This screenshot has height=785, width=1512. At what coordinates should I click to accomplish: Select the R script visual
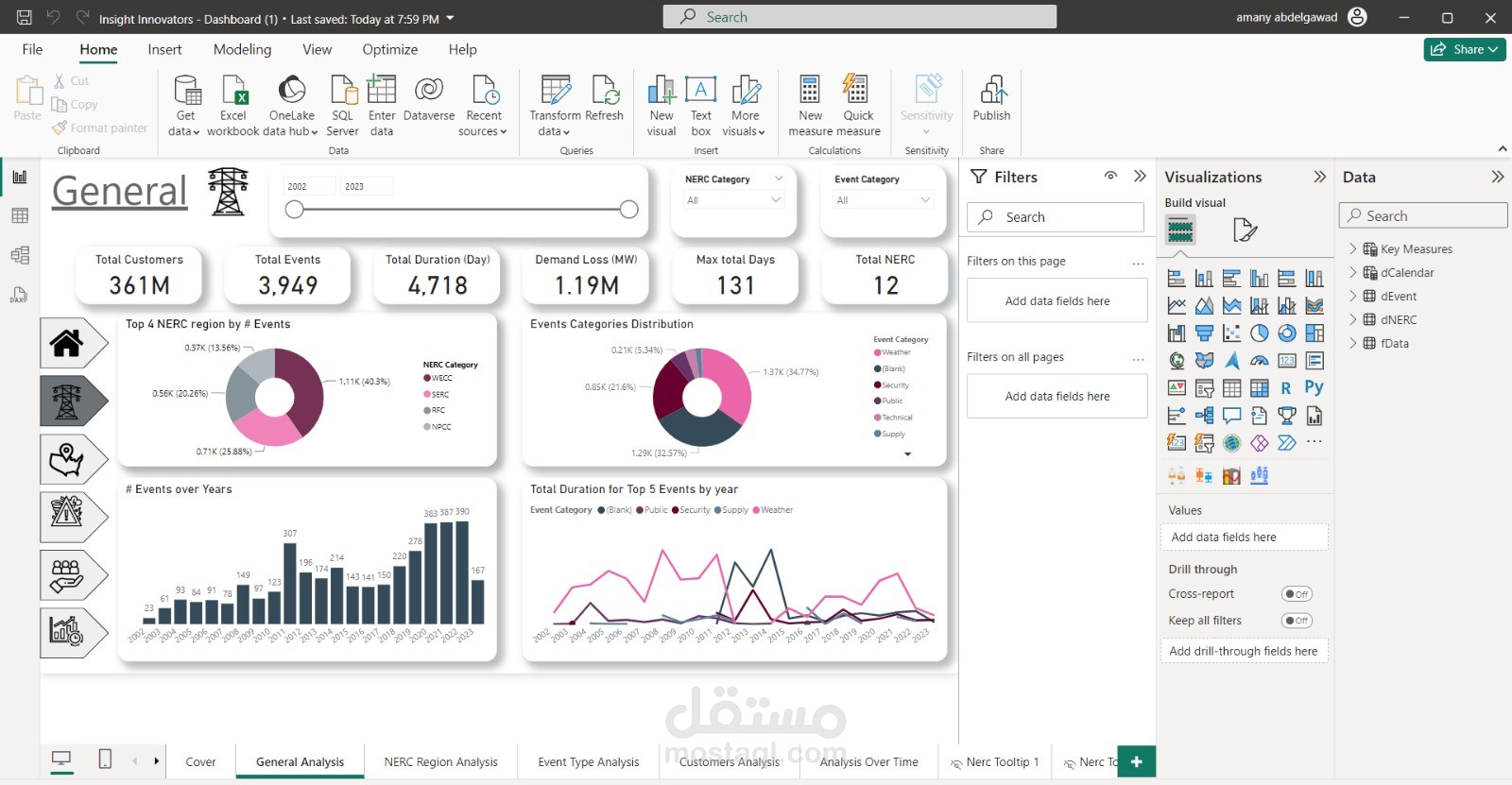(x=1286, y=387)
